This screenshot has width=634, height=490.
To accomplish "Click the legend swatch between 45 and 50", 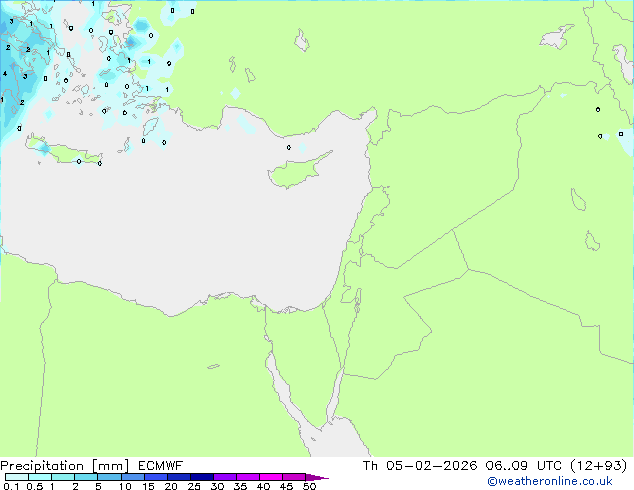I will [294, 477].
